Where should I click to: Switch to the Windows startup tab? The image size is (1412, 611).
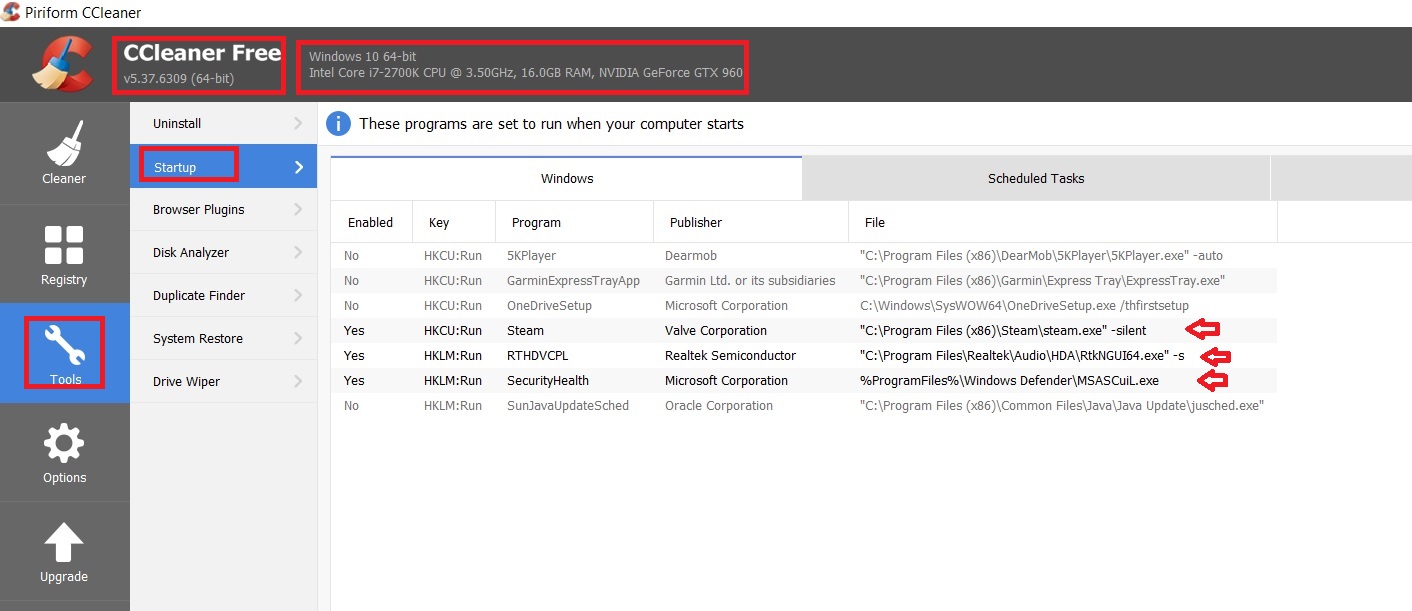point(567,179)
